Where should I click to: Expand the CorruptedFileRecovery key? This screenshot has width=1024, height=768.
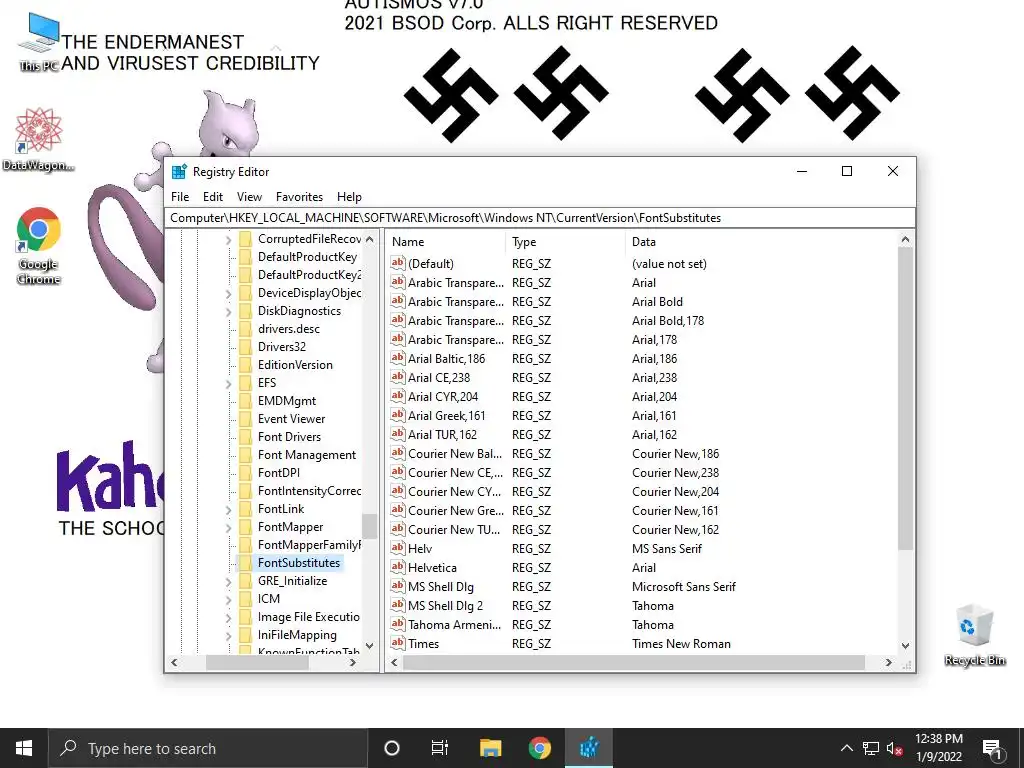(228, 240)
